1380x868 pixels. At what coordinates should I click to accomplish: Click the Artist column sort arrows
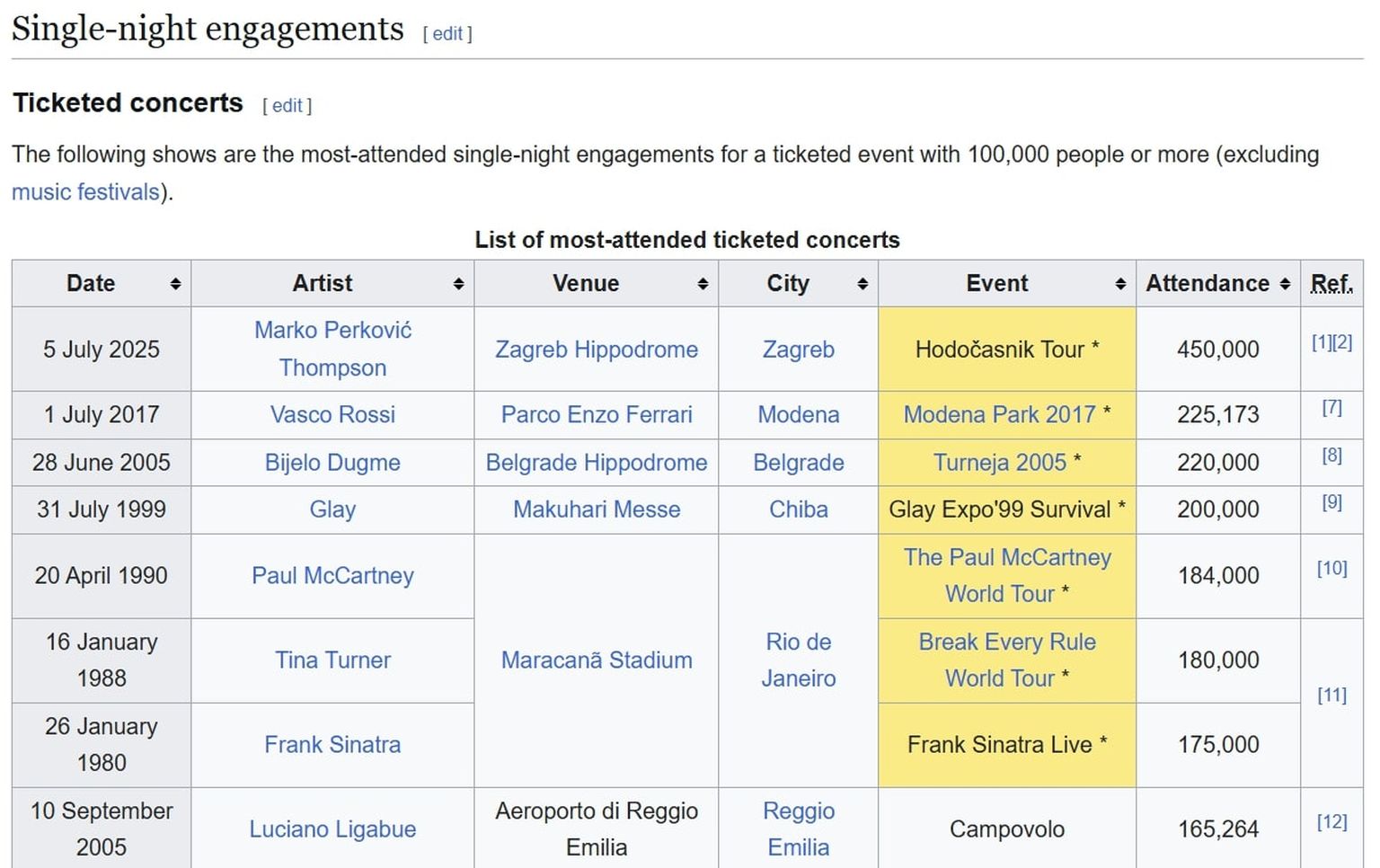click(458, 284)
